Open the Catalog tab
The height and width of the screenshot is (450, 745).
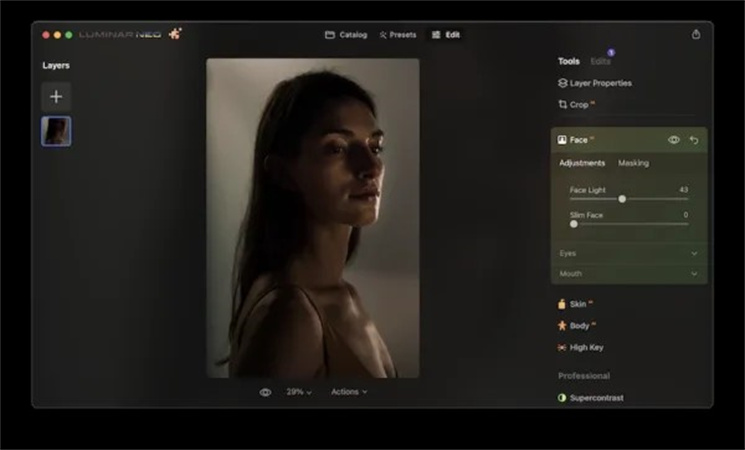[x=346, y=35]
